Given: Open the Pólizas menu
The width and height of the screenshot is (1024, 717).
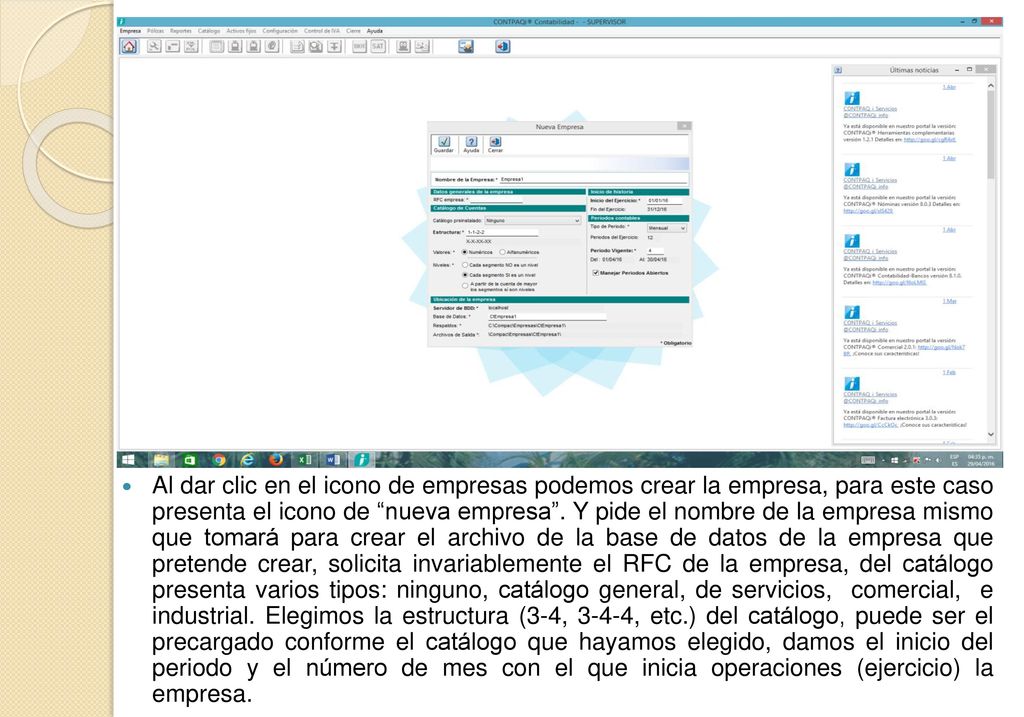Looking at the screenshot, I should coord(155,31).
